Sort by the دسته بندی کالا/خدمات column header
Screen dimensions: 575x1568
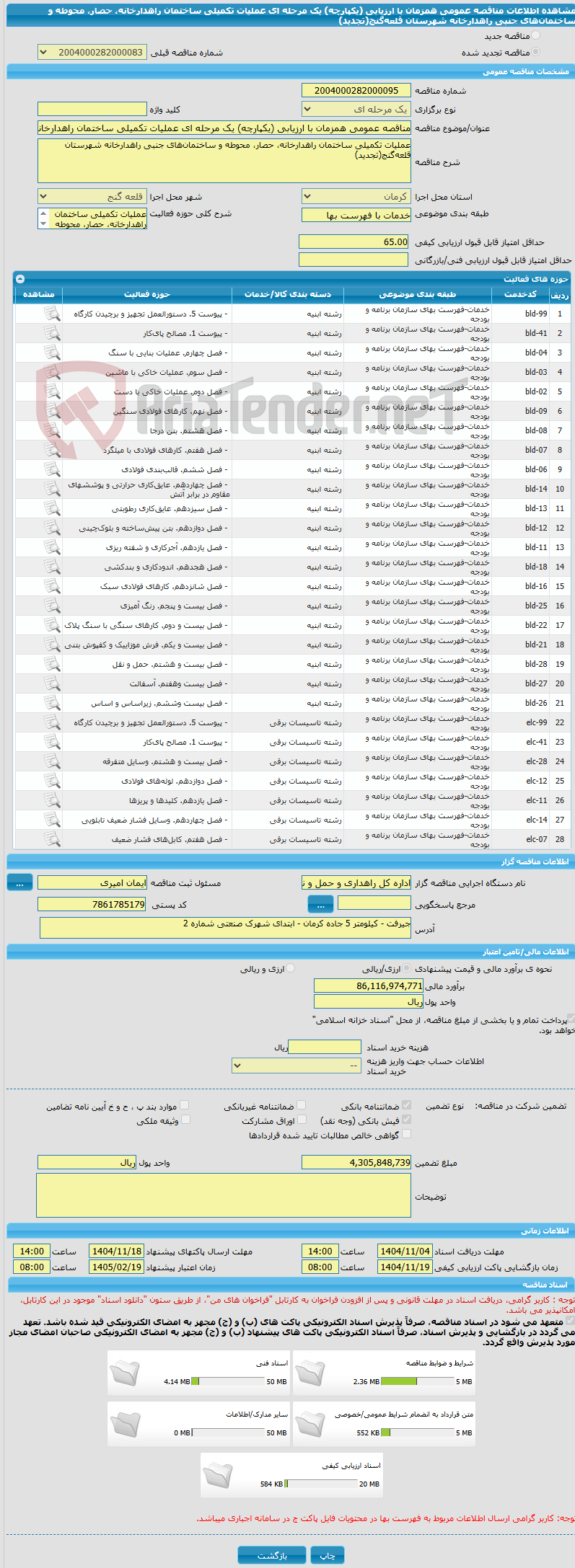point(288,294)
